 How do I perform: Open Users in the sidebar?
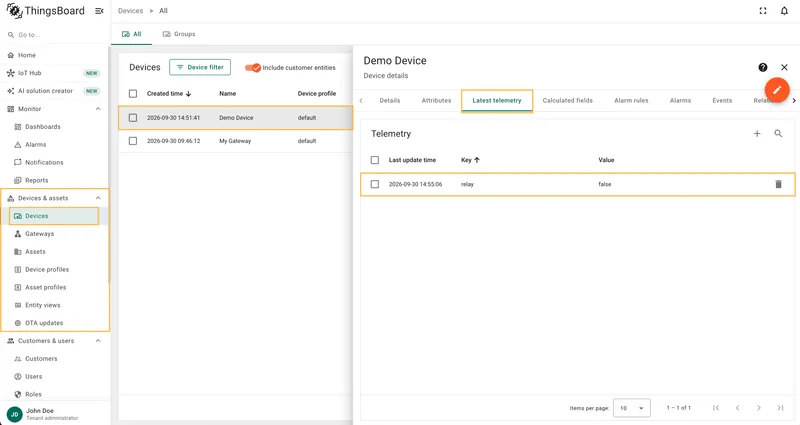click(55, 377)
